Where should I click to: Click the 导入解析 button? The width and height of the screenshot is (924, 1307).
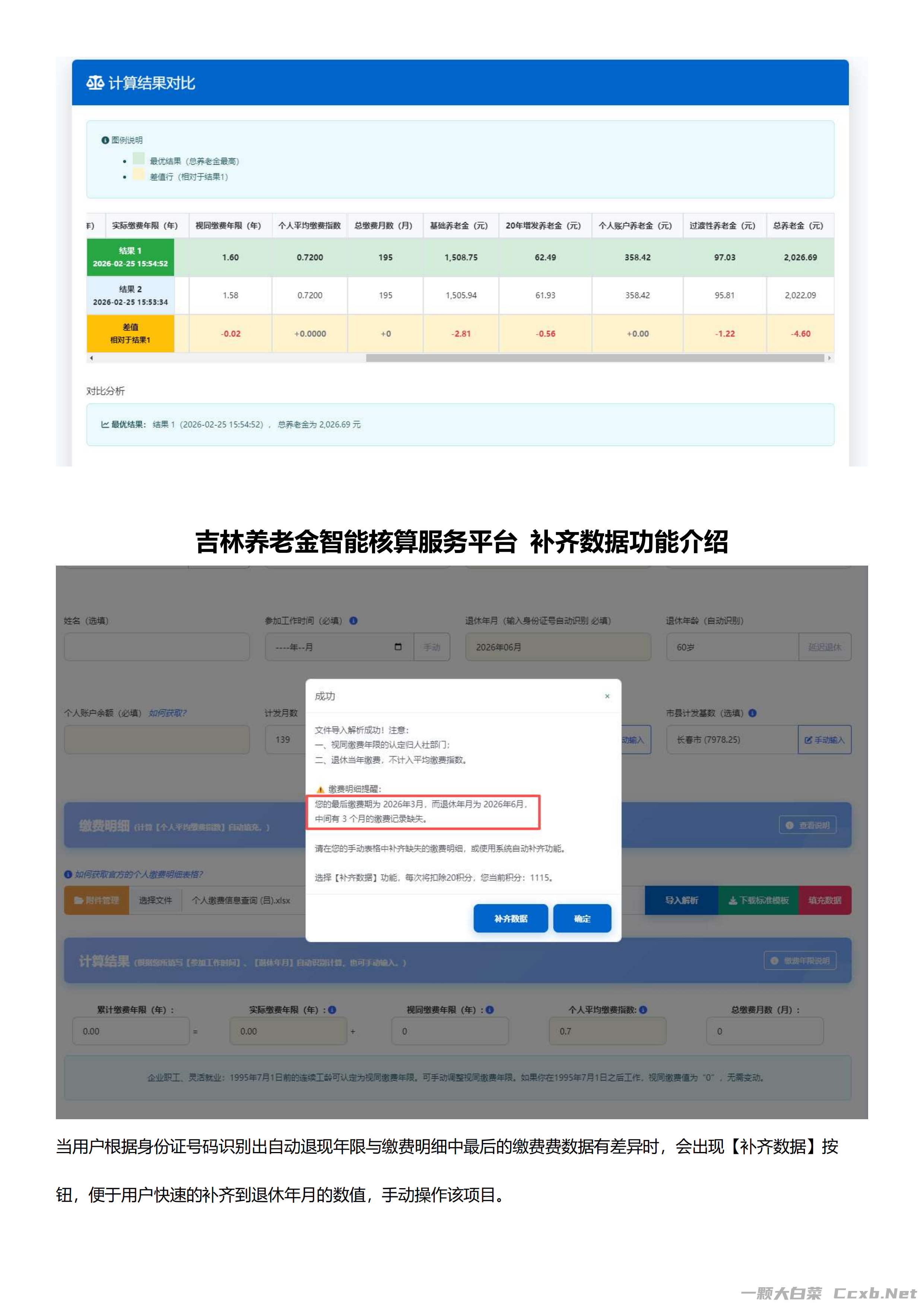[x=681, y=900]
